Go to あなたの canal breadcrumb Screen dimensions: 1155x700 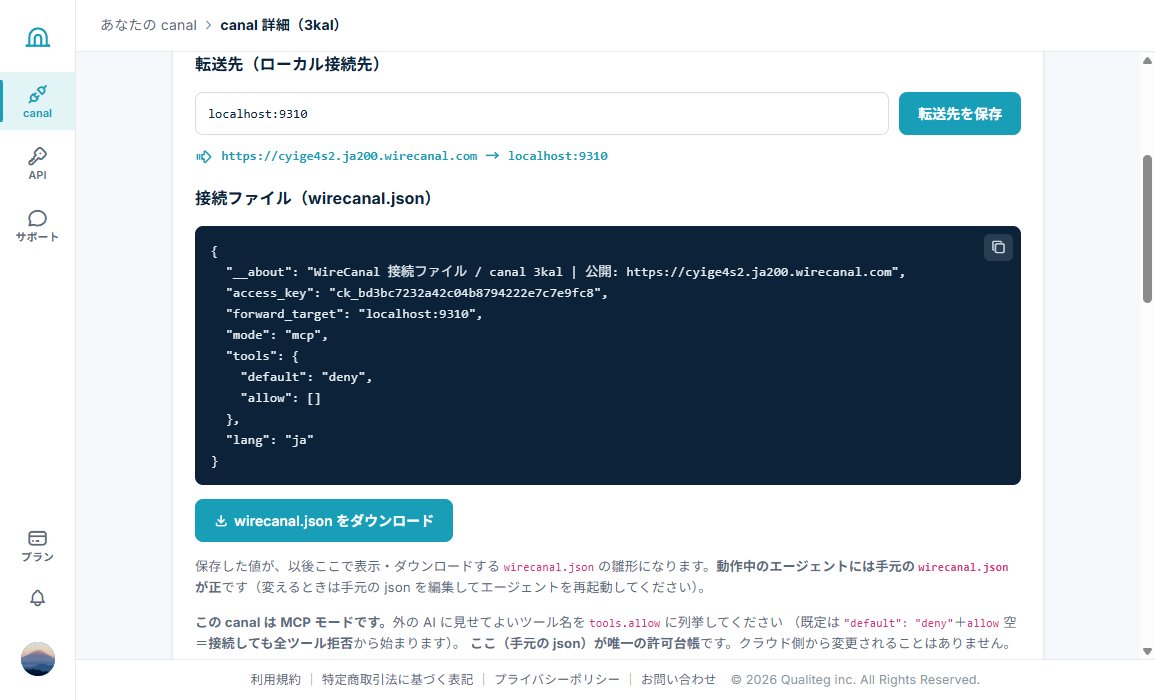click(x=149, y=25)
